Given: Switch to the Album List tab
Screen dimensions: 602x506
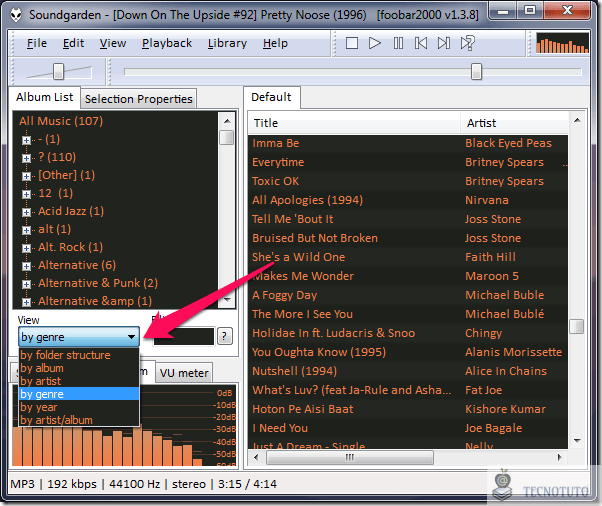Looking at the screenshot, I should pyautogui.click(x=45, y=97).
